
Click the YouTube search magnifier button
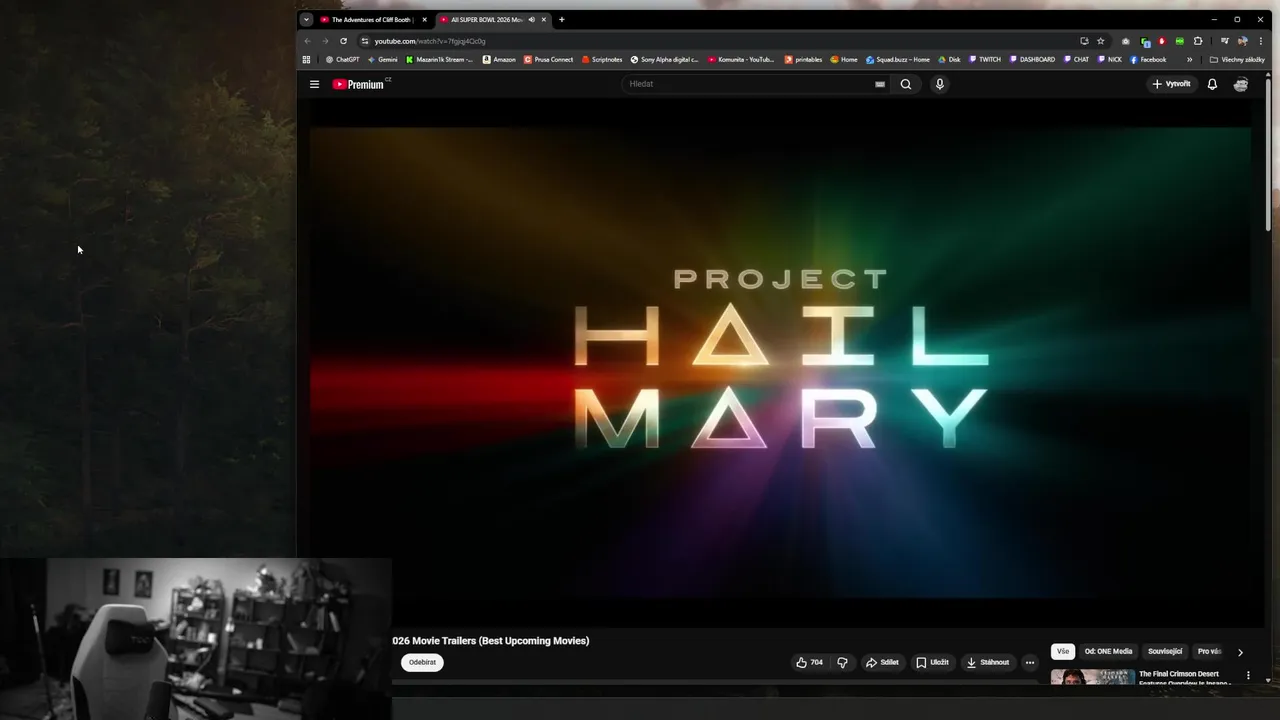[906, 84]
